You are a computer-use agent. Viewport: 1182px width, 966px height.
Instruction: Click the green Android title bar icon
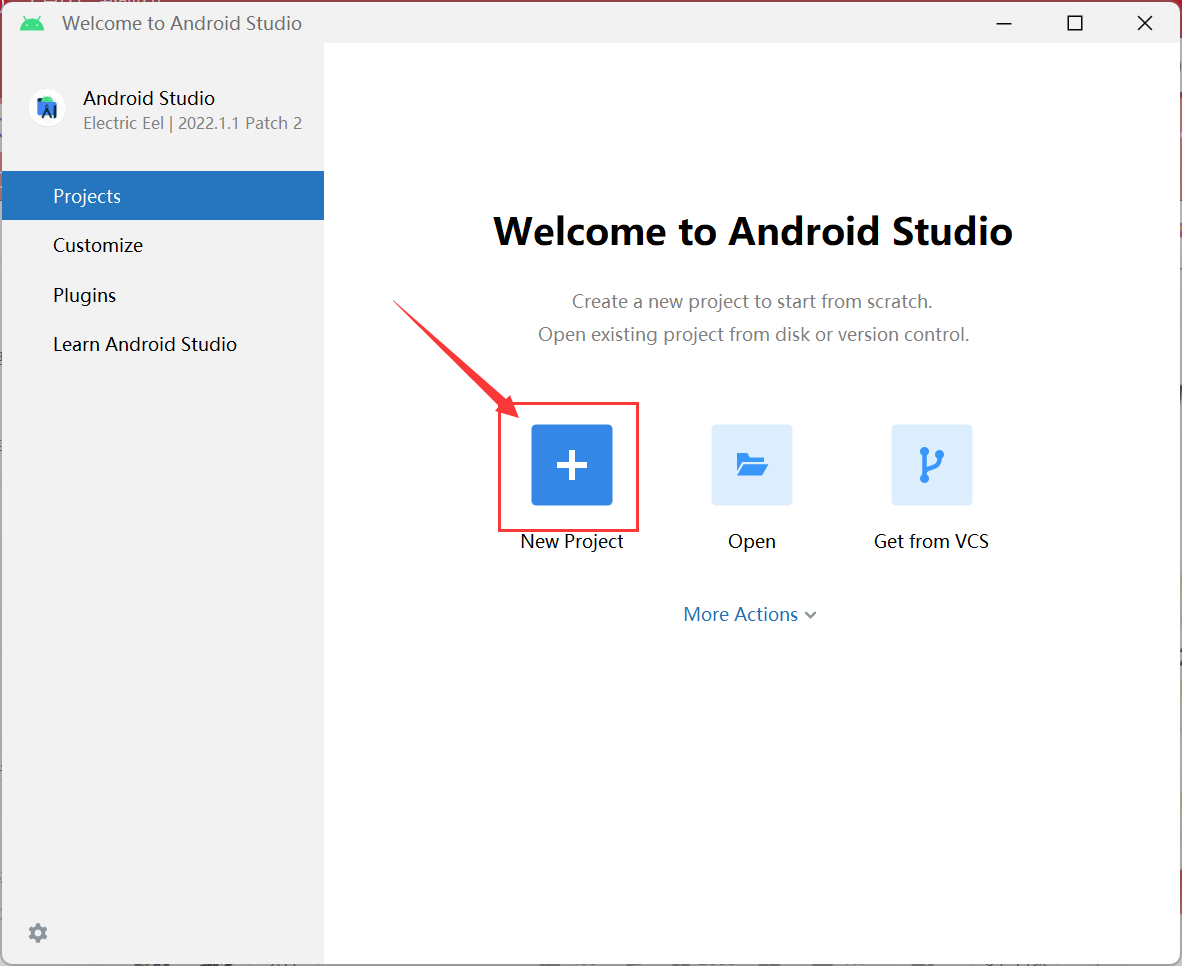[32, 23]
